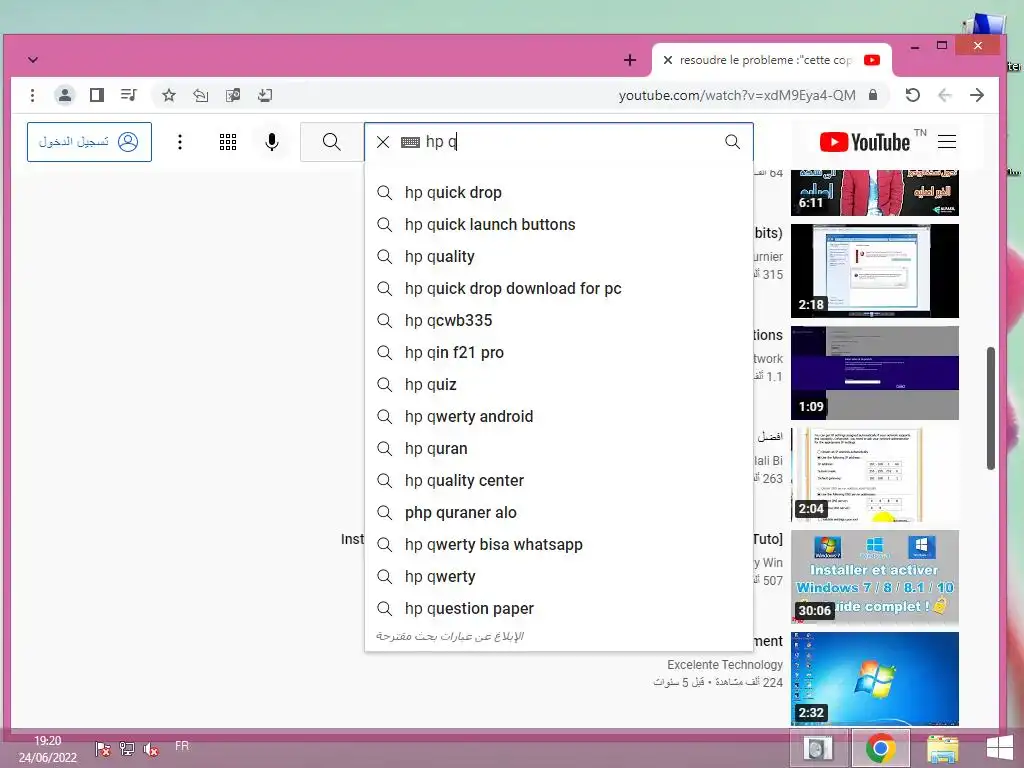Open the 2:18 video thumbnail

click(x=874, y=271)
